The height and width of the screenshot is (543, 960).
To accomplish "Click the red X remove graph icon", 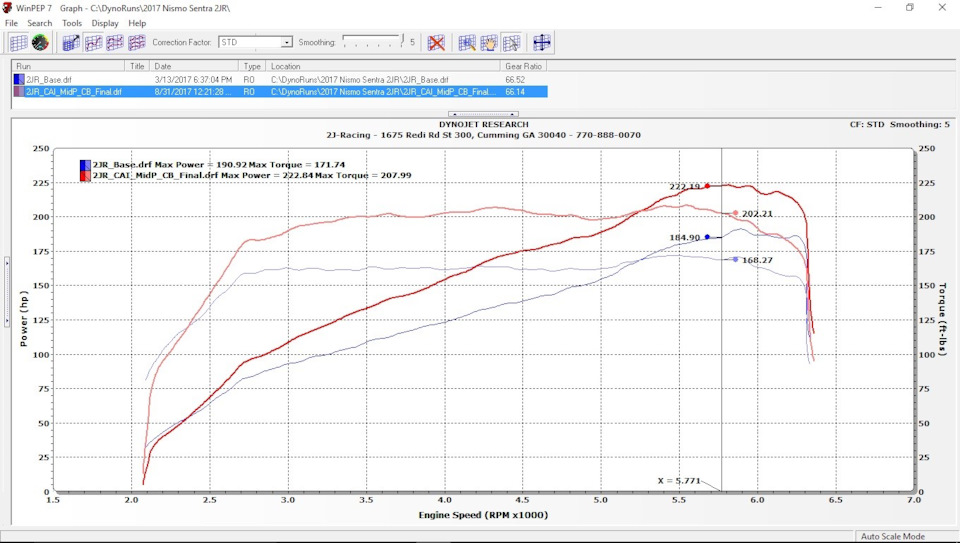I will 436,42.
